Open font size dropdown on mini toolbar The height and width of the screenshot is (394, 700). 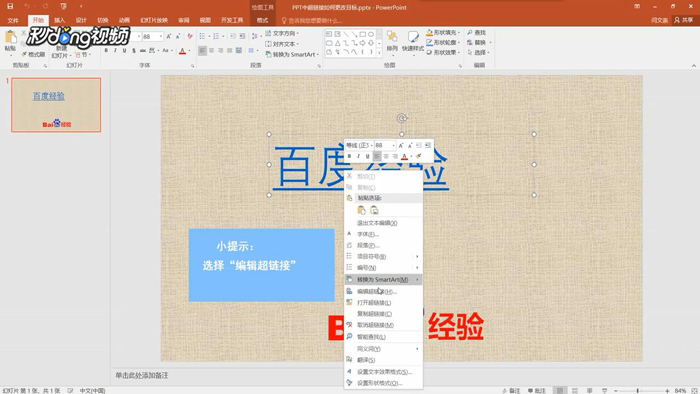click(x=393, y=145)
